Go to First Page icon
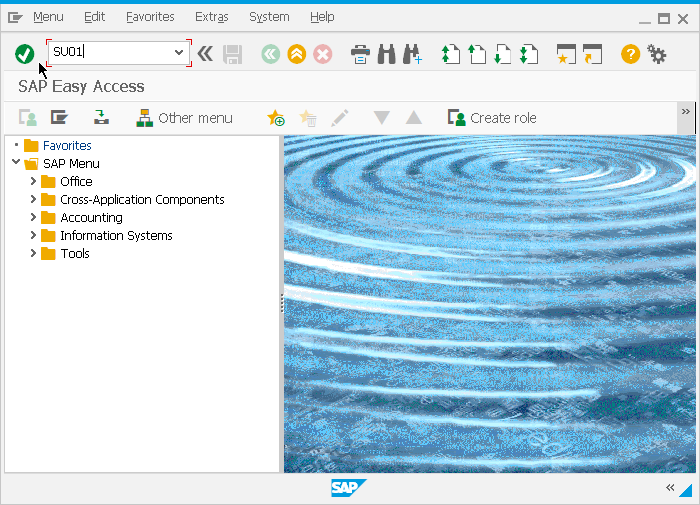 450,54
